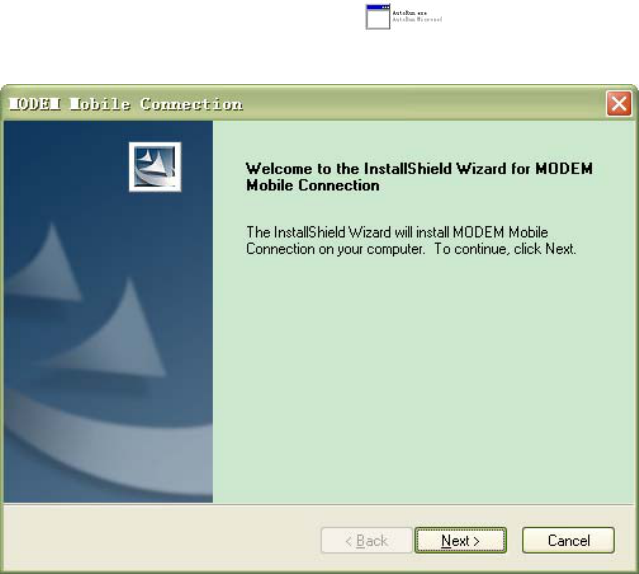Click the Next button to continue installation
Image resolution: width=639 pixels, height=574 pixels.
click(x=461, y=540)
